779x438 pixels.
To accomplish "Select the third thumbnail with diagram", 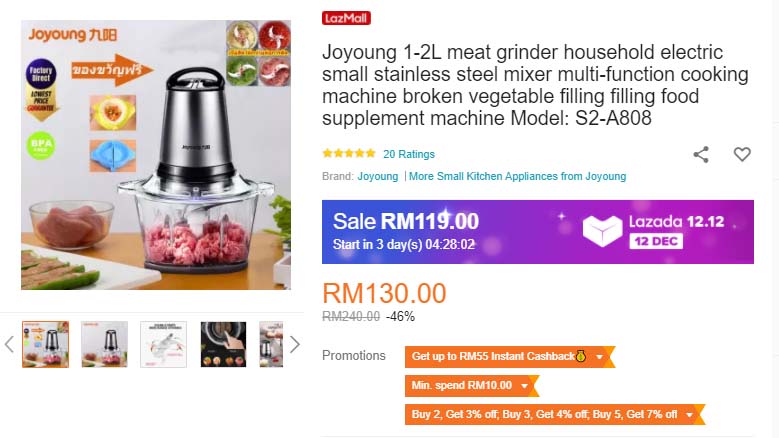I will [x=163, y=344].
